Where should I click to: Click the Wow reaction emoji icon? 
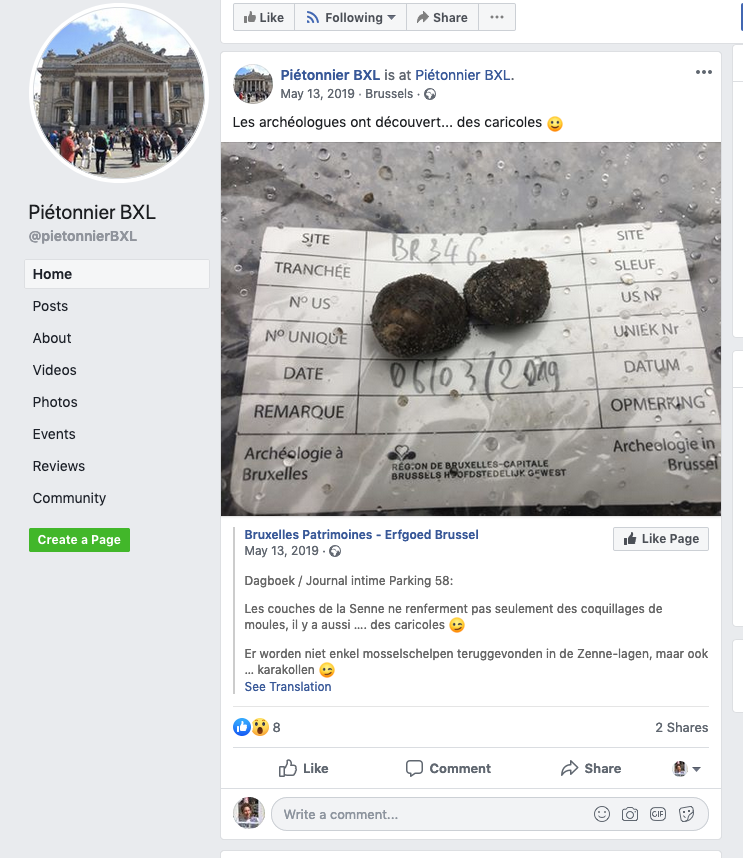tap(259, 727)
